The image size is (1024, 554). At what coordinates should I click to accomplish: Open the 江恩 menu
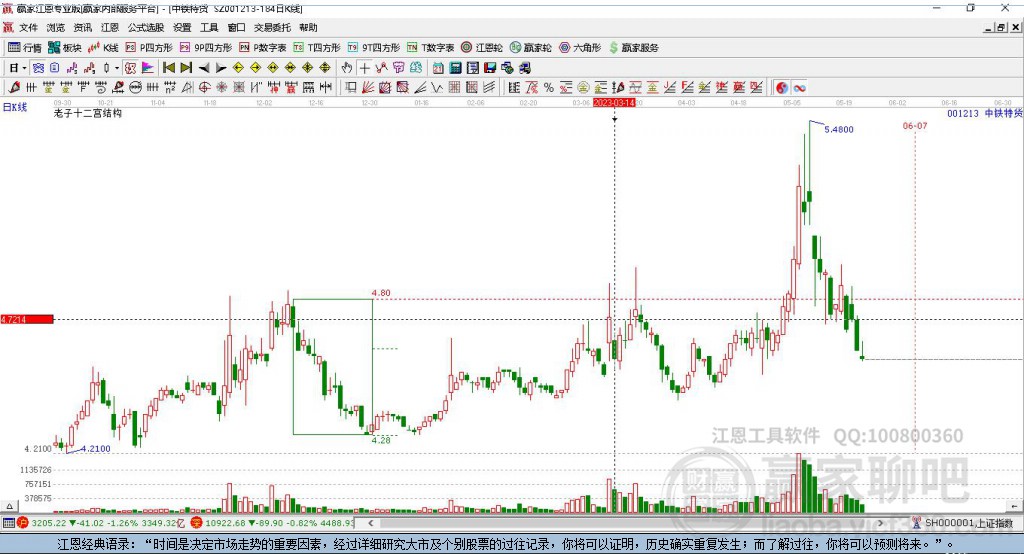110,27
